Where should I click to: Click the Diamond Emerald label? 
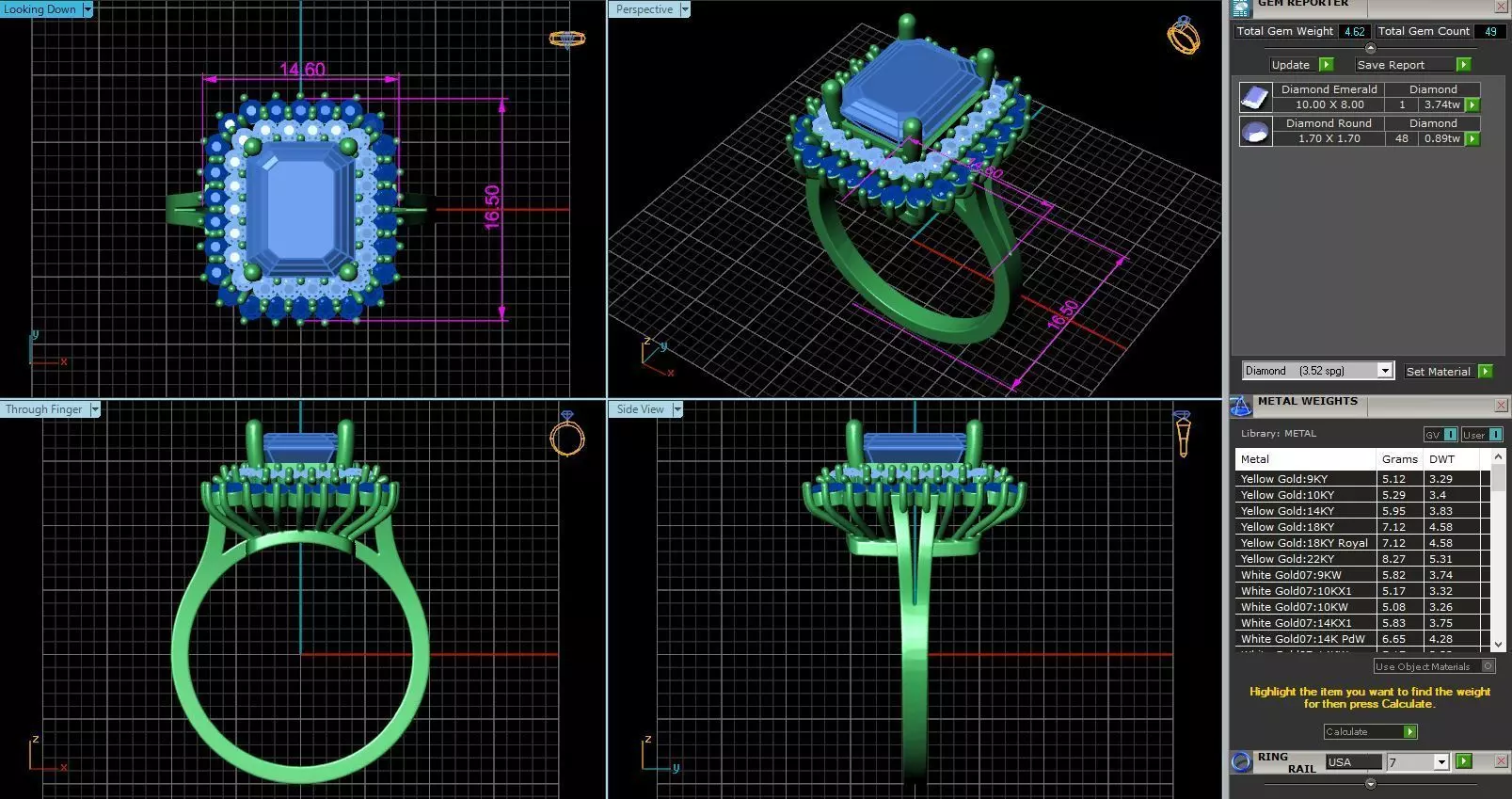pyautogui.click(x=1329, y=89)
